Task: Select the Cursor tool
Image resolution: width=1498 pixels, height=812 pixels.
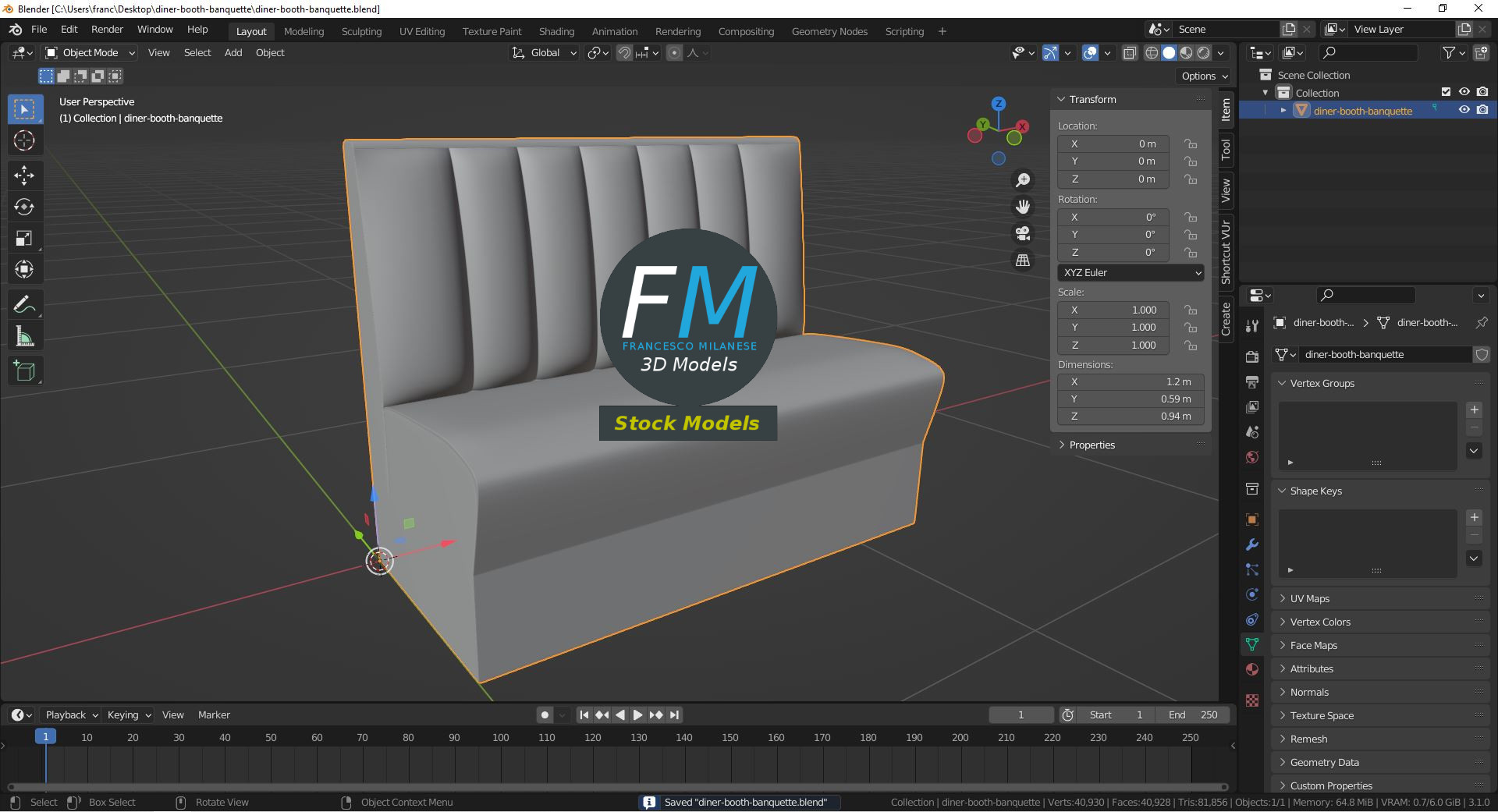Action: 24,141
